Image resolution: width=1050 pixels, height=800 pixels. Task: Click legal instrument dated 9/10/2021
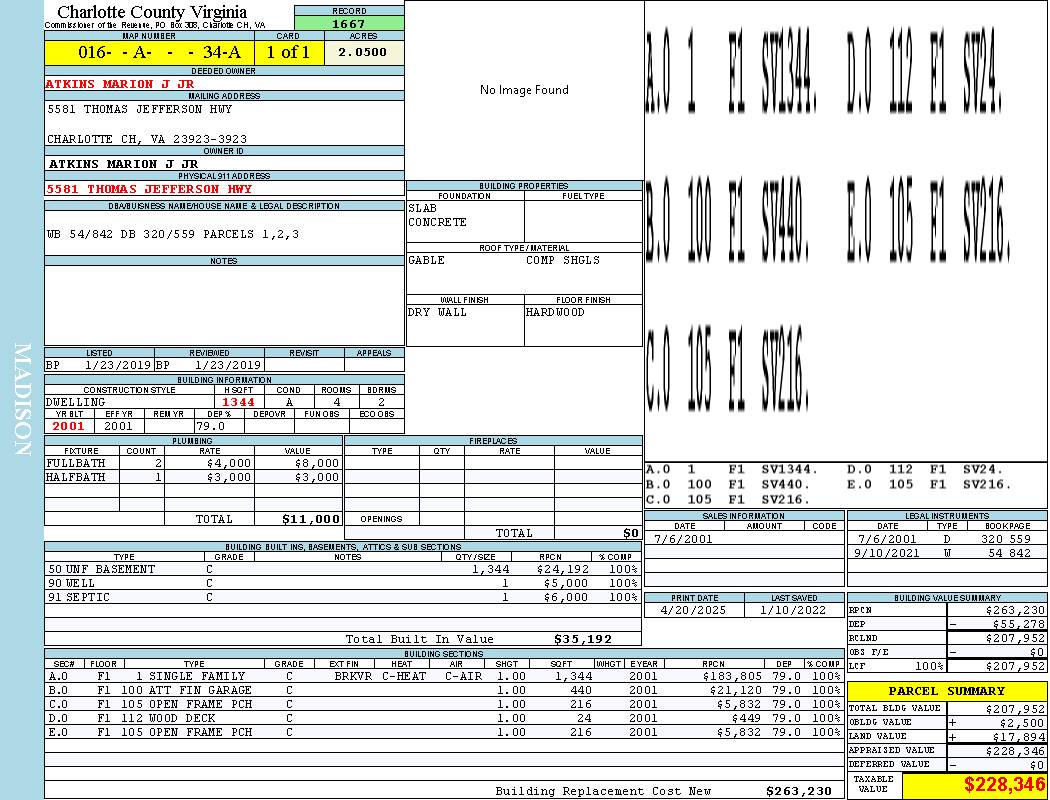click(887, 553)
